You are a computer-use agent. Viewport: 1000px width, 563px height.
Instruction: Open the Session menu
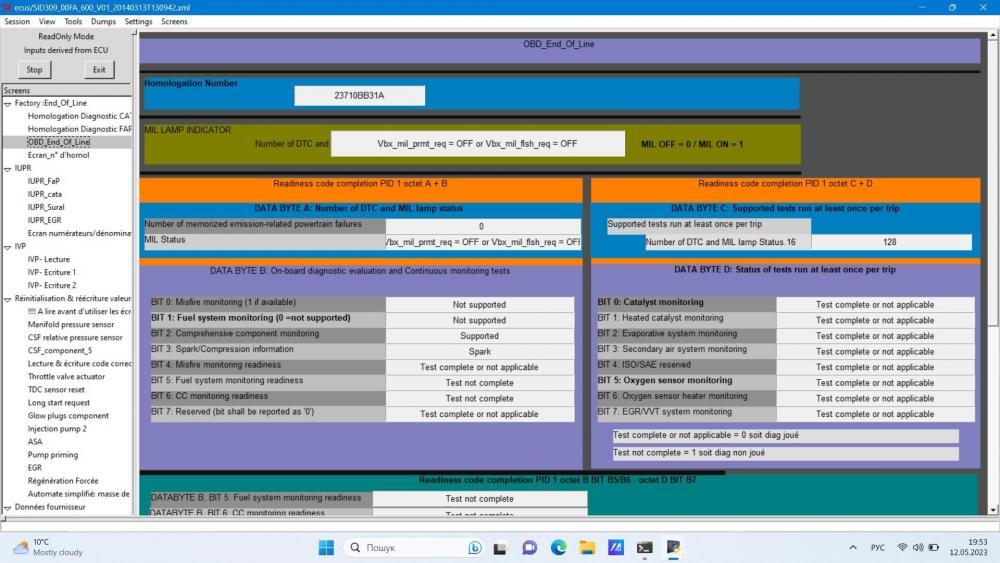pyautogui.click(x=17, y=22)
